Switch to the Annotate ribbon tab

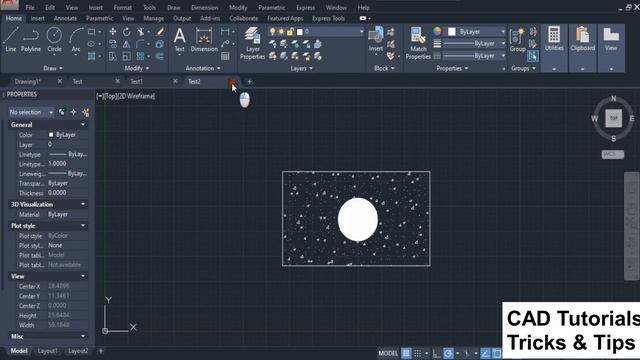(65, 18)
